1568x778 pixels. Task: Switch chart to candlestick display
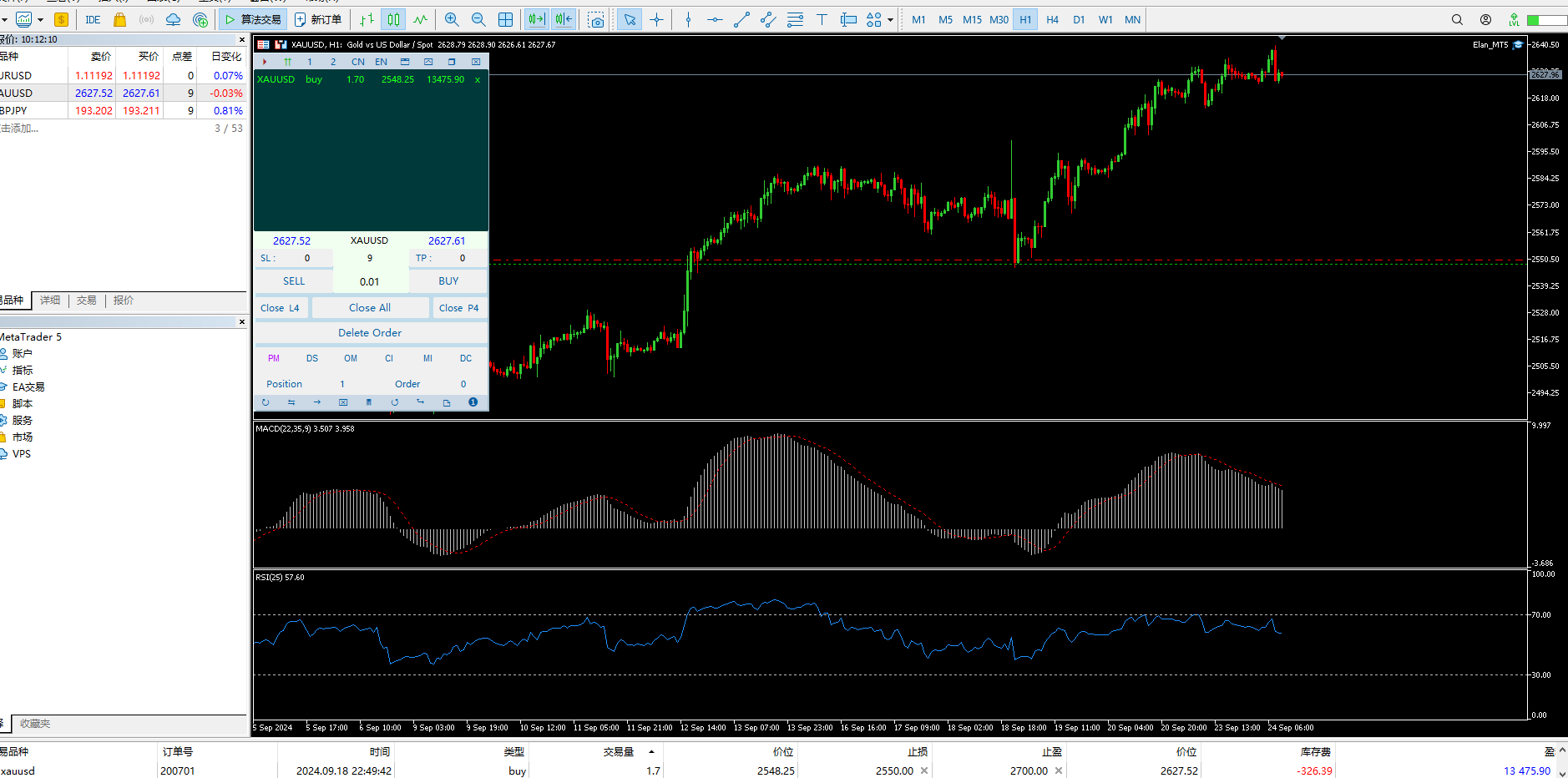pos(393,19)
